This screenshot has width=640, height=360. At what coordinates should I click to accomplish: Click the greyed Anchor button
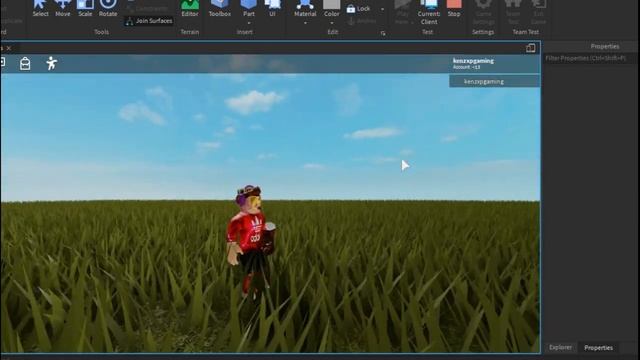[362, 20]
